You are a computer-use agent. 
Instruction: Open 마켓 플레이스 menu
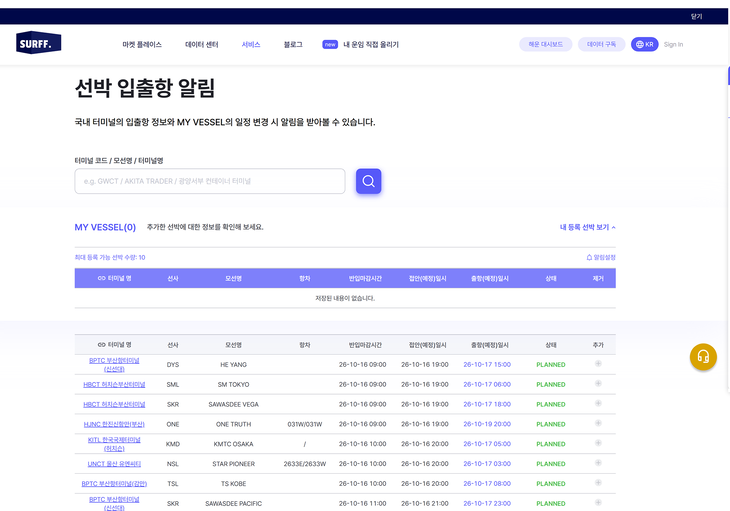click(x=142, y=45)
